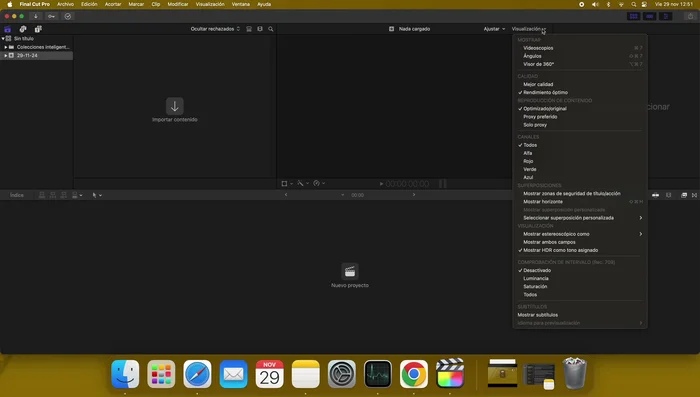This screenshot has width=700, height=397.
Task: Open the keyword editor key icon
Action: coord(51,16)
